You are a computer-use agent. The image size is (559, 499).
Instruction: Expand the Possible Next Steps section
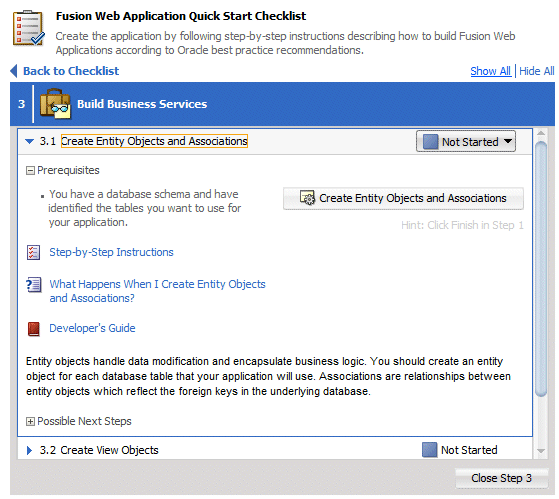point(30,422)
